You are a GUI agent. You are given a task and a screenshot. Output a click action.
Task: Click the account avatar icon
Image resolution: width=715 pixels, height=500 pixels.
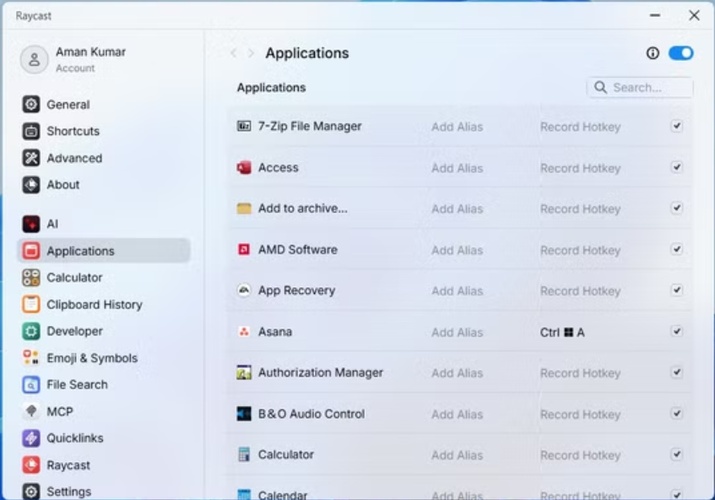34,60
